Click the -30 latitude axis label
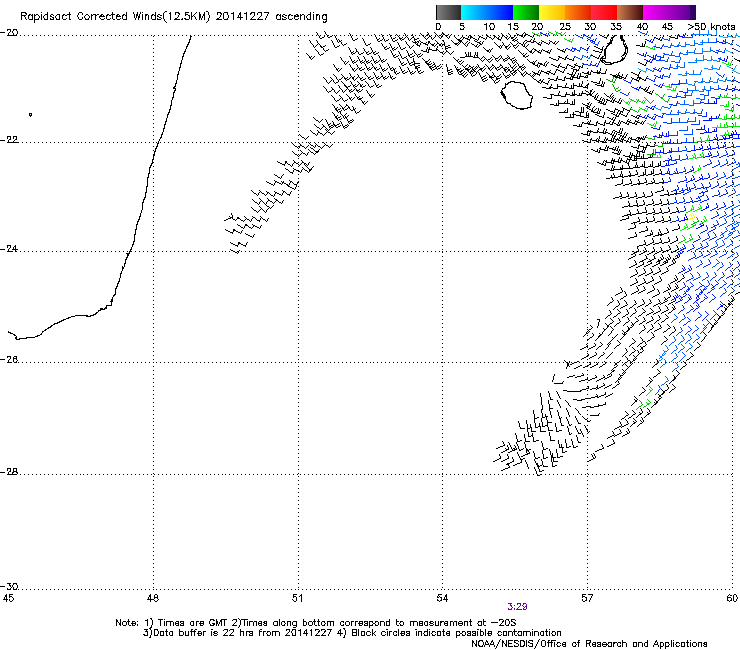 pyautogui.click(x=9, y=587)
